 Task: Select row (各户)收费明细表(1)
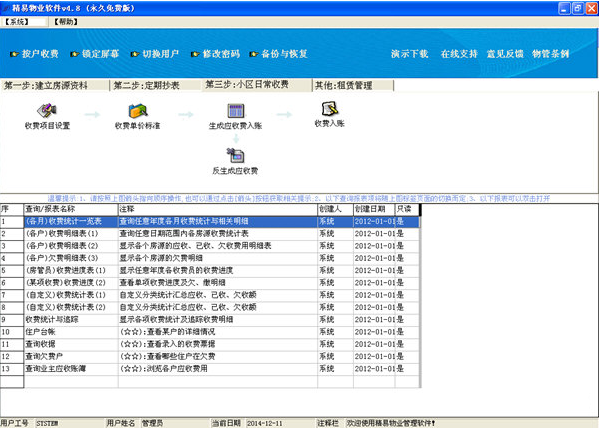pos(210,233)
